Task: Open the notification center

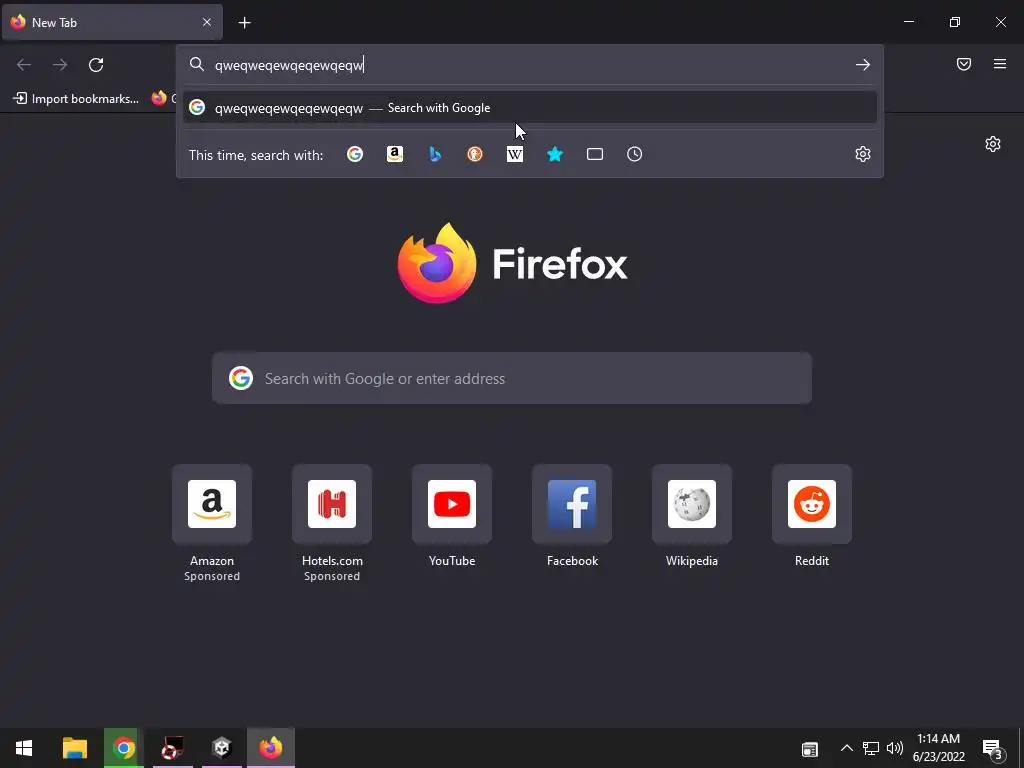Action: 992,749
